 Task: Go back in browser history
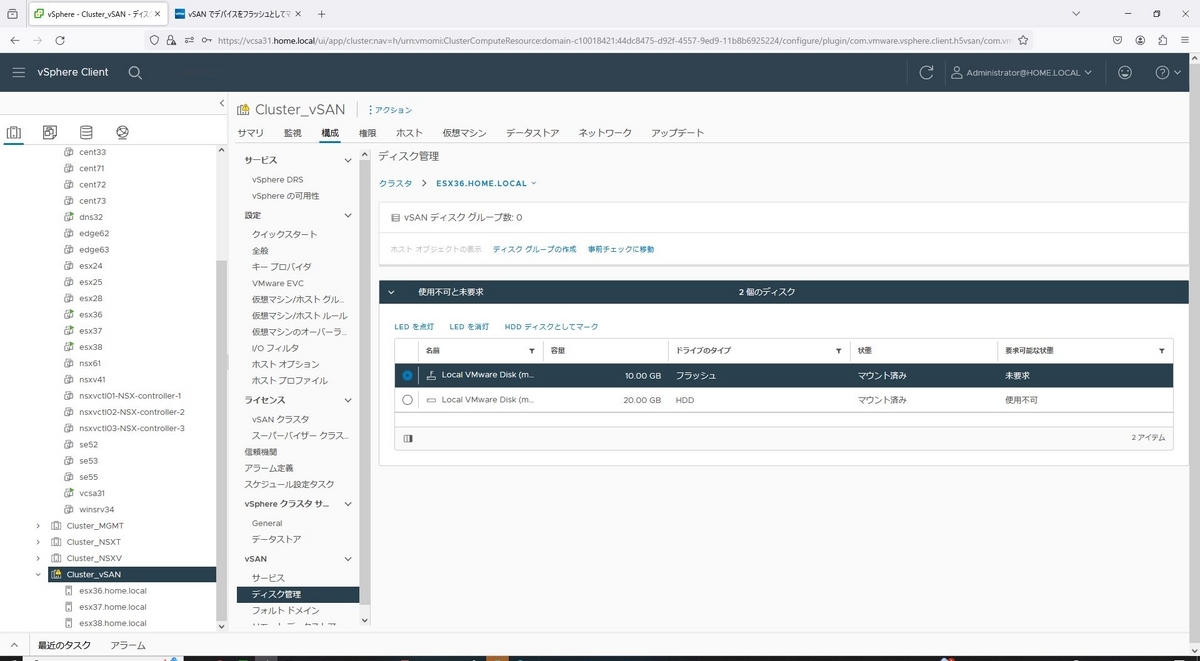[x=14, y=40]
